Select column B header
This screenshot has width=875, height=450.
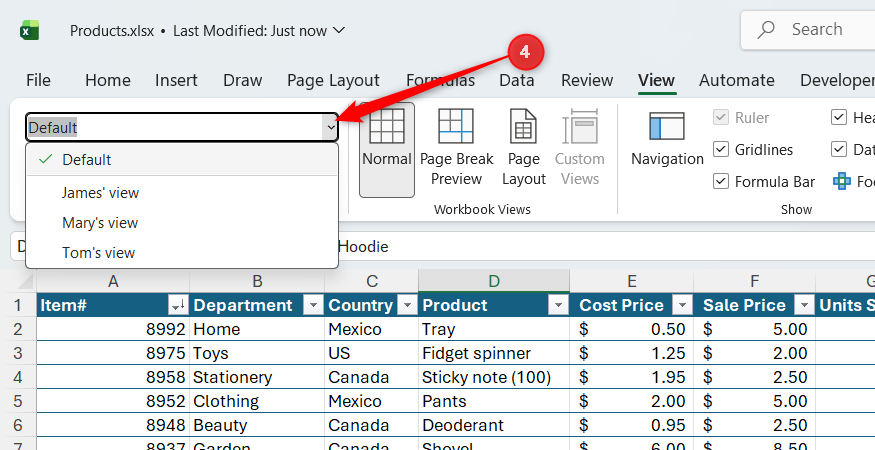tap(257, 281)
